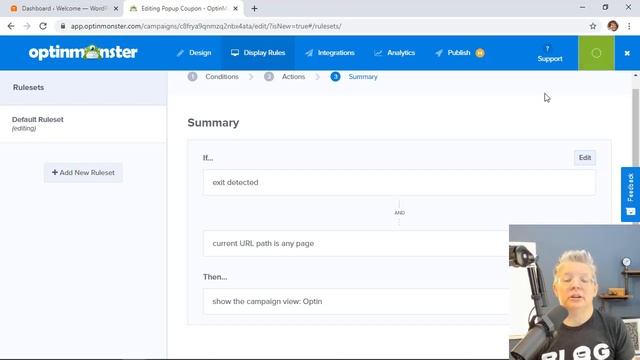Click the green save button

point(596,53)
